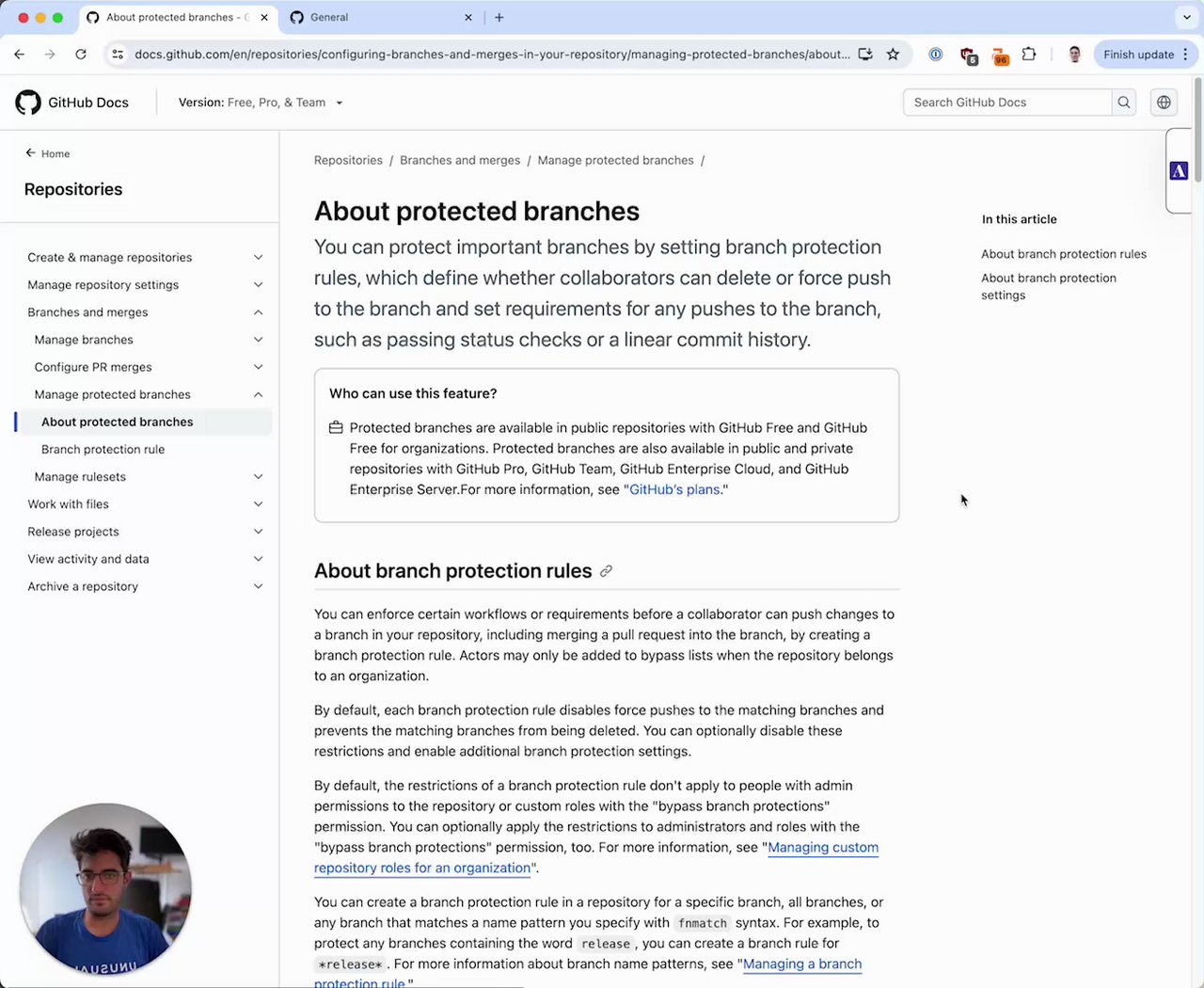Click the orange extension icon with badge
Viewport: 1204px width, 988px height.
[x=1000, y=56]
